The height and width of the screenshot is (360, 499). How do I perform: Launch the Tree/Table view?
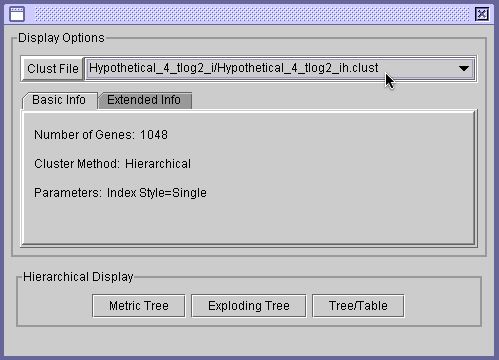pos(358,306)
